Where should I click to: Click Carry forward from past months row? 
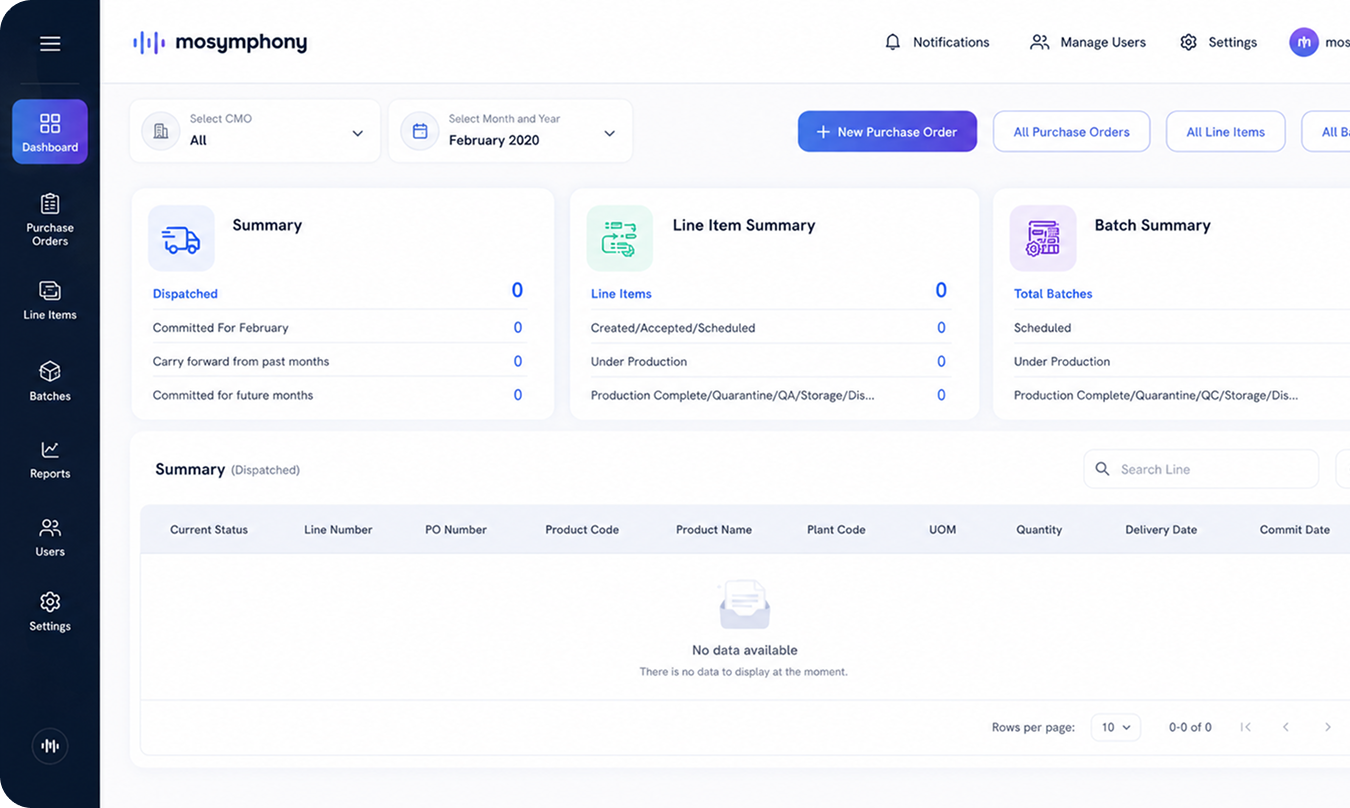(x=338, y=361)
